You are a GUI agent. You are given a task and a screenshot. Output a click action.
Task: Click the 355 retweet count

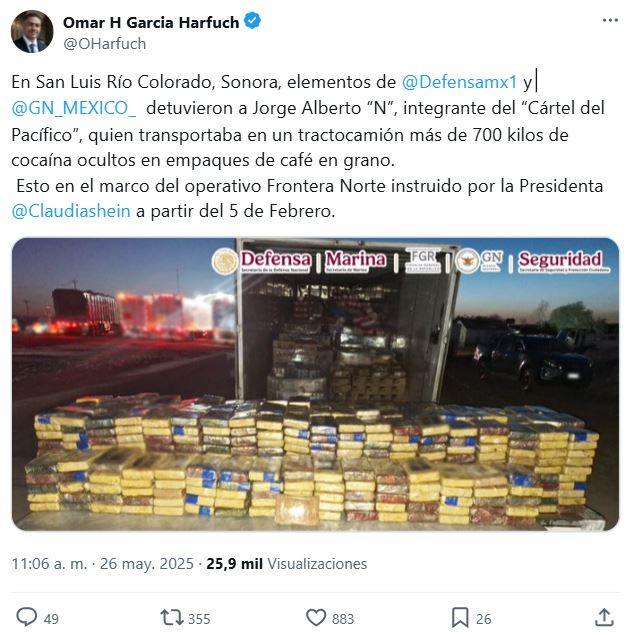tap(199, 619)
